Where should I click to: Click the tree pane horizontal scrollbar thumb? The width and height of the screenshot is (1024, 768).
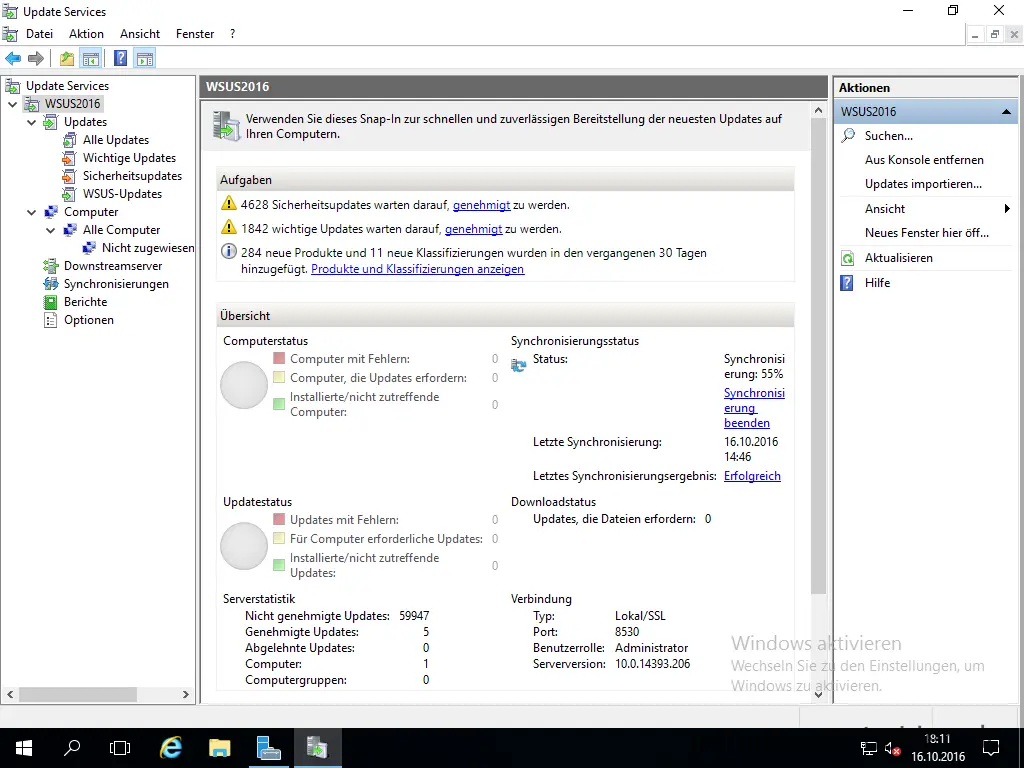click(78, 694)
